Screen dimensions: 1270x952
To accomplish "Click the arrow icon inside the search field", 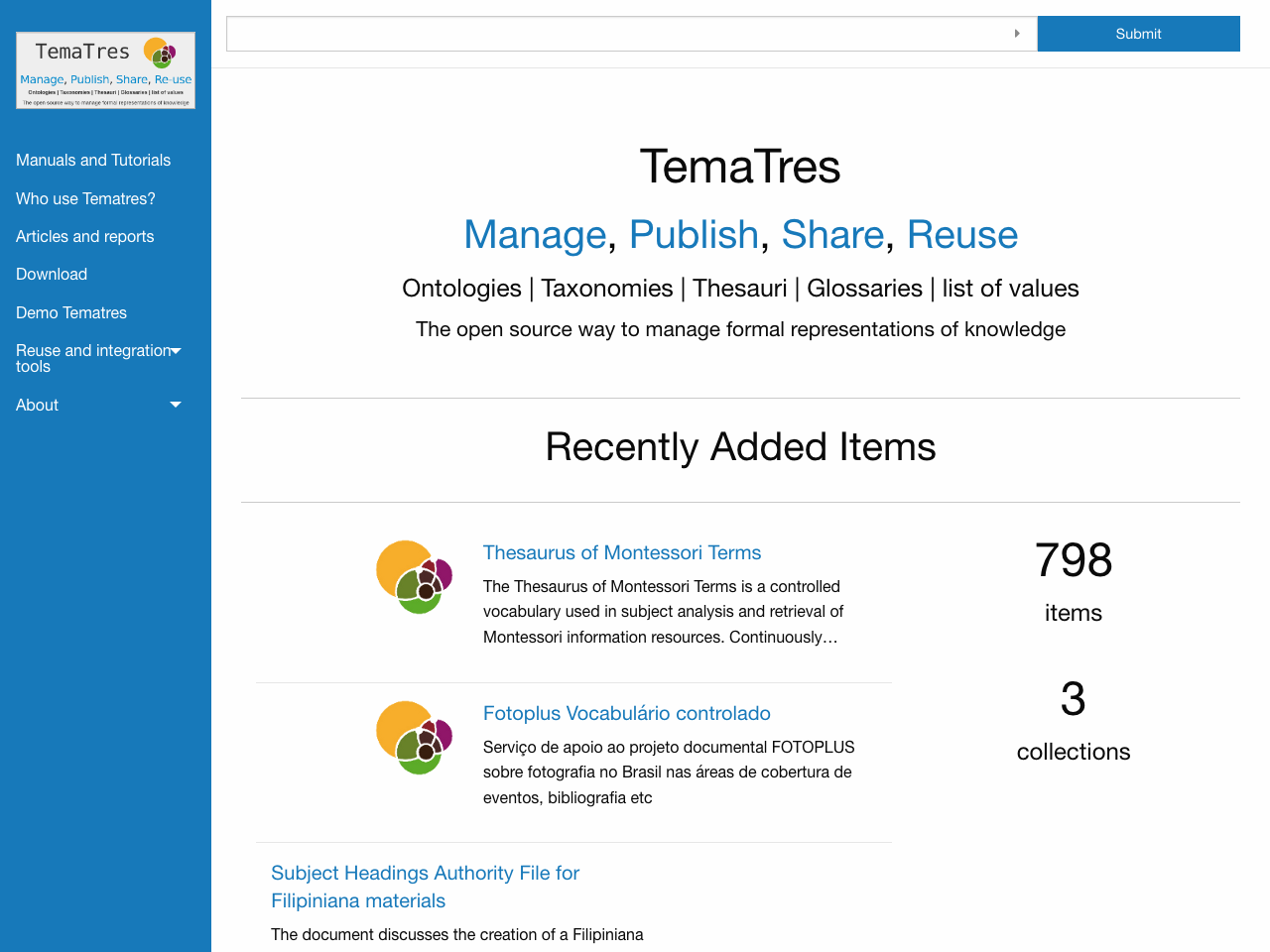I will coord(1018,33).
